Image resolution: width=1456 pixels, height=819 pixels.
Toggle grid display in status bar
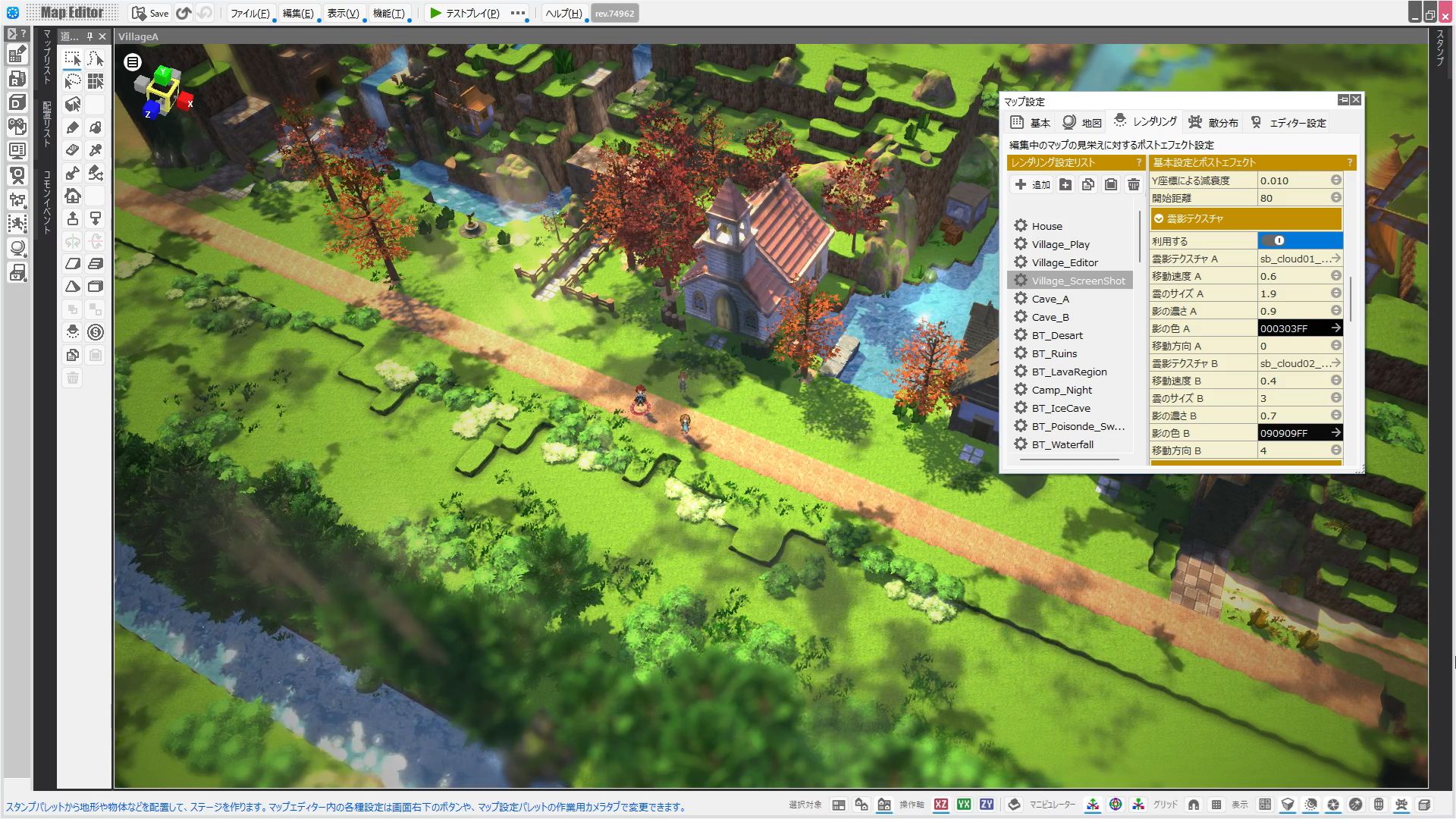pyautogui.click(x=1216, y=805)
